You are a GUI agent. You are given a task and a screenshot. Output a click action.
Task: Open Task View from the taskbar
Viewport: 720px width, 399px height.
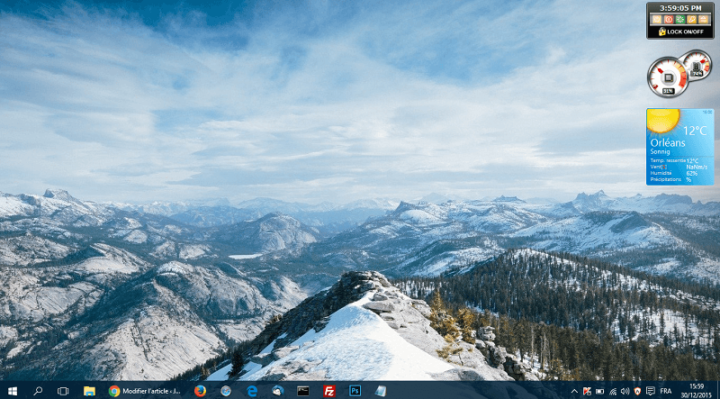pyautogui.click(x=63, y=391)
